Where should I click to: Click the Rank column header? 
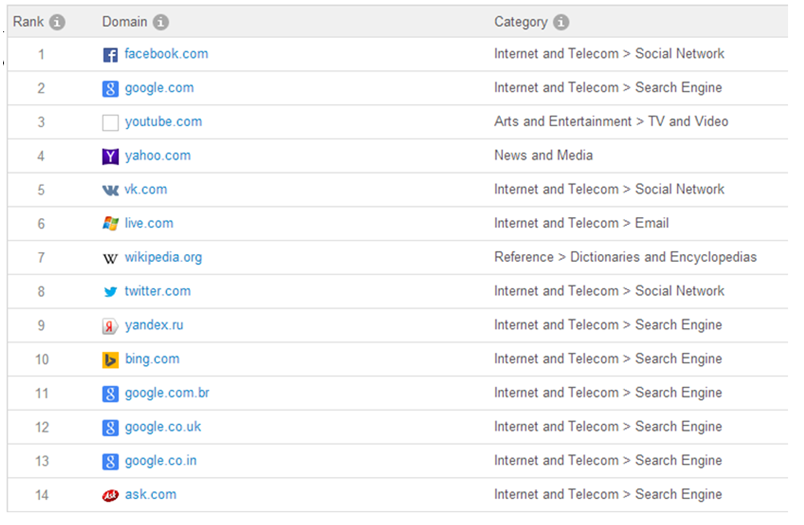click(x=28, y=22)
